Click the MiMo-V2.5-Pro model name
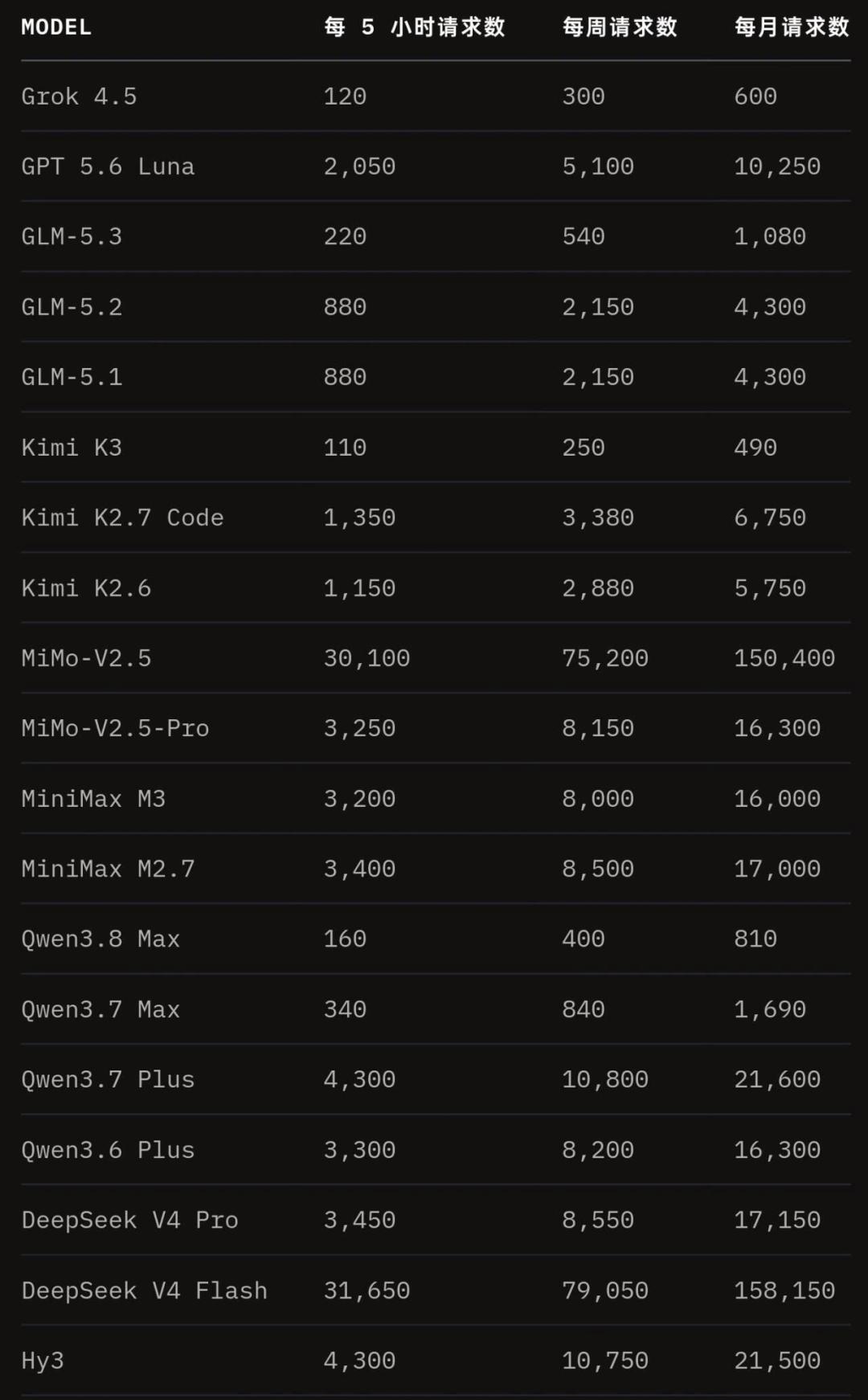This screenshot has height=1400, width=868. point(115,728)
